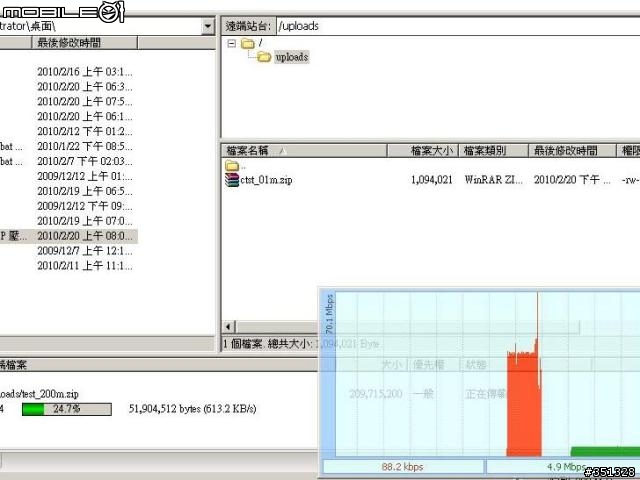The height and width of the screenshot is (480, 640).
Task: Select local row dated 2009/12/7 上午 12:1
Action: coord(85,251)
